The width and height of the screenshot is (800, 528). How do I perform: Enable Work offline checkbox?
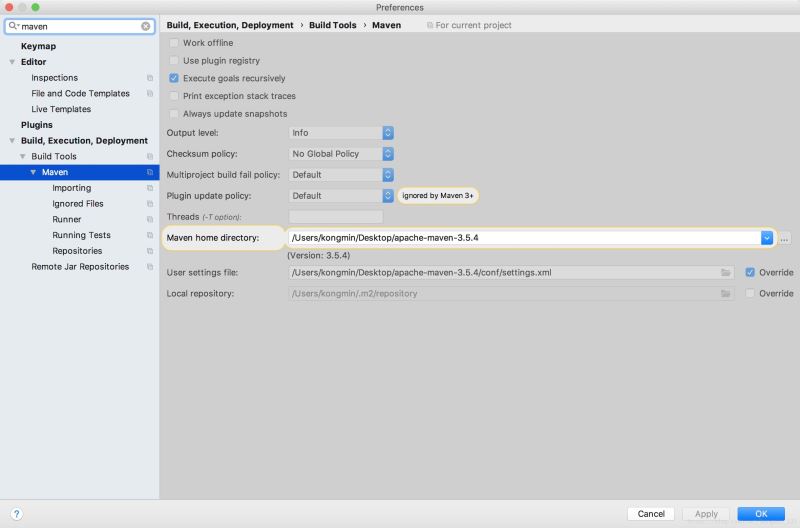point(174,43)
